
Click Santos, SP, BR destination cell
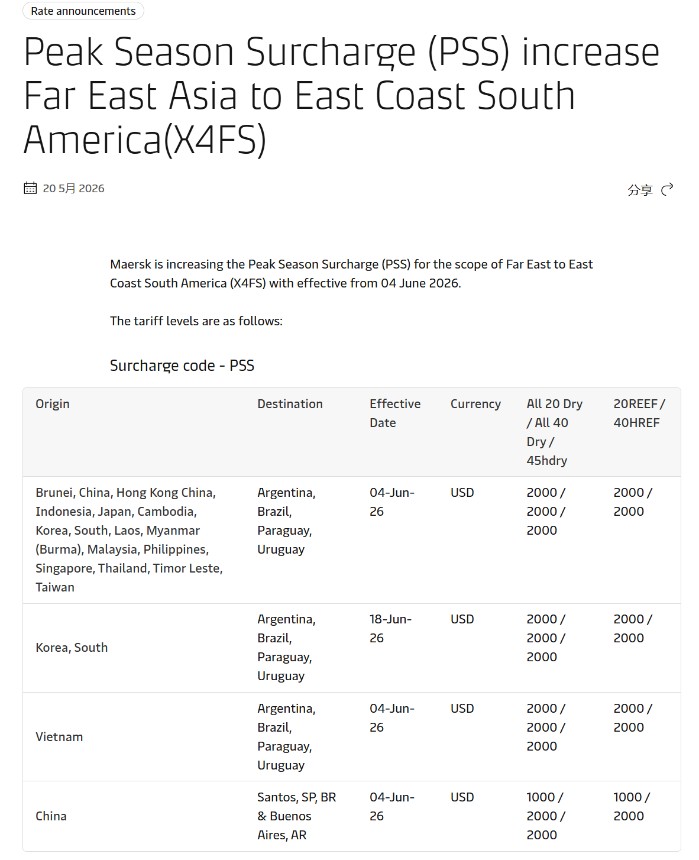297,816
